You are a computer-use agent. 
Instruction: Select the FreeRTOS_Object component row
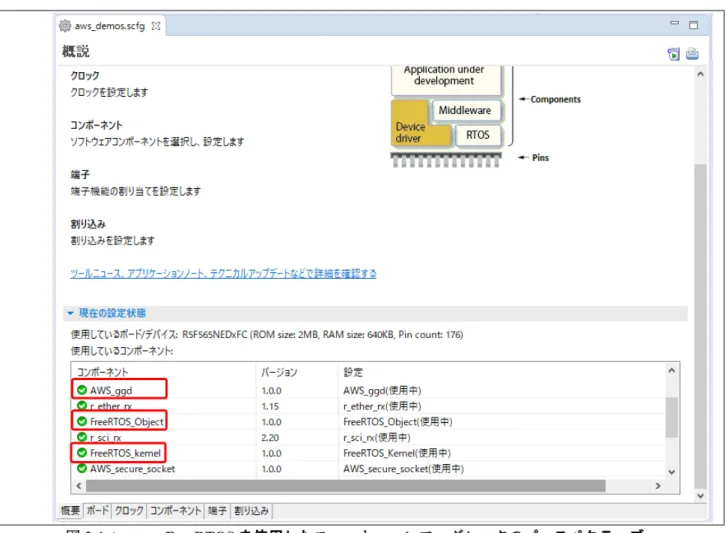point(368,421)
